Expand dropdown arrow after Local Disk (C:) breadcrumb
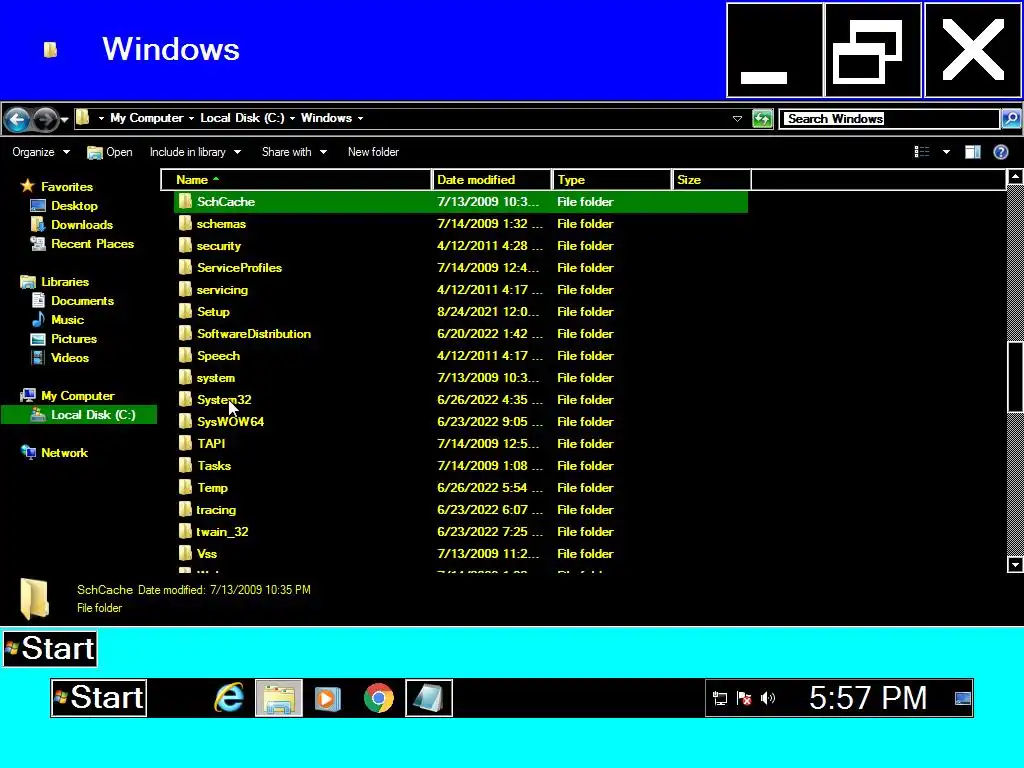The width and height of the screenshot is (1024, 768). 292,119
